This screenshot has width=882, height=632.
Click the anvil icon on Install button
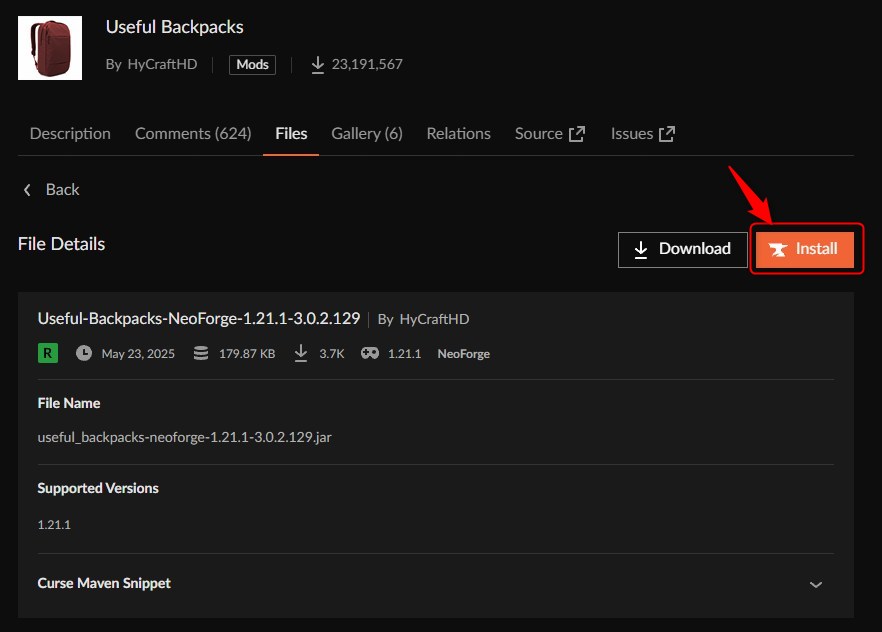[x=778, y=250]
